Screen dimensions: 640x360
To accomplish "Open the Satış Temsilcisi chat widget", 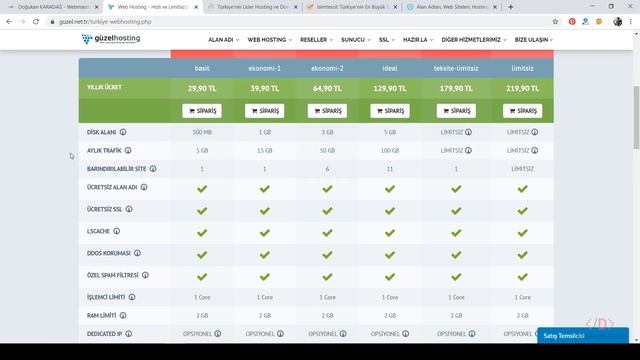I will 583,336.
